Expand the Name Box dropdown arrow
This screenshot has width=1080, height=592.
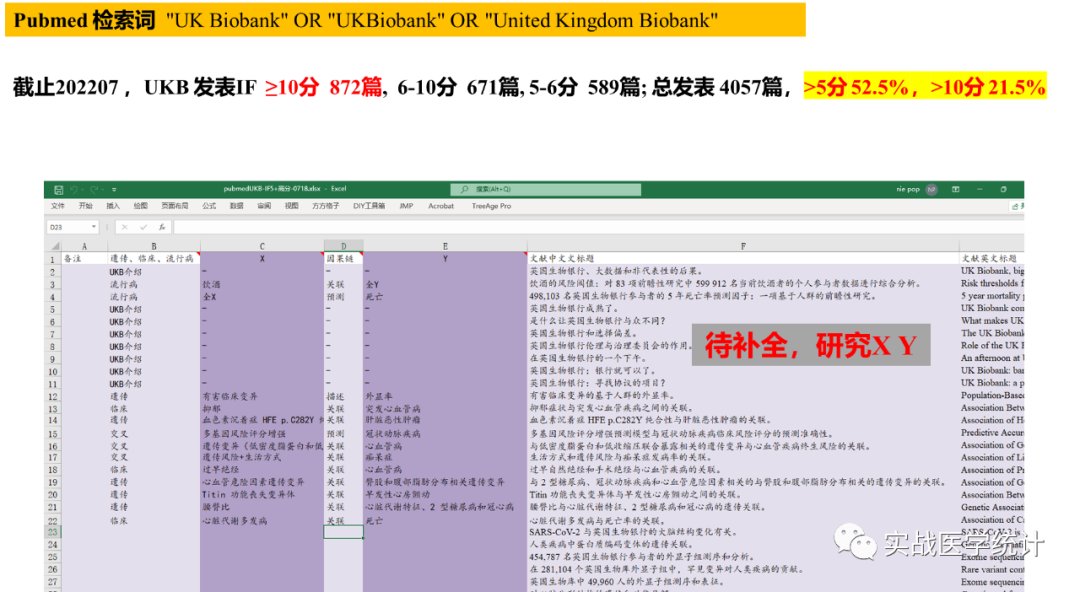pos(93,227)
